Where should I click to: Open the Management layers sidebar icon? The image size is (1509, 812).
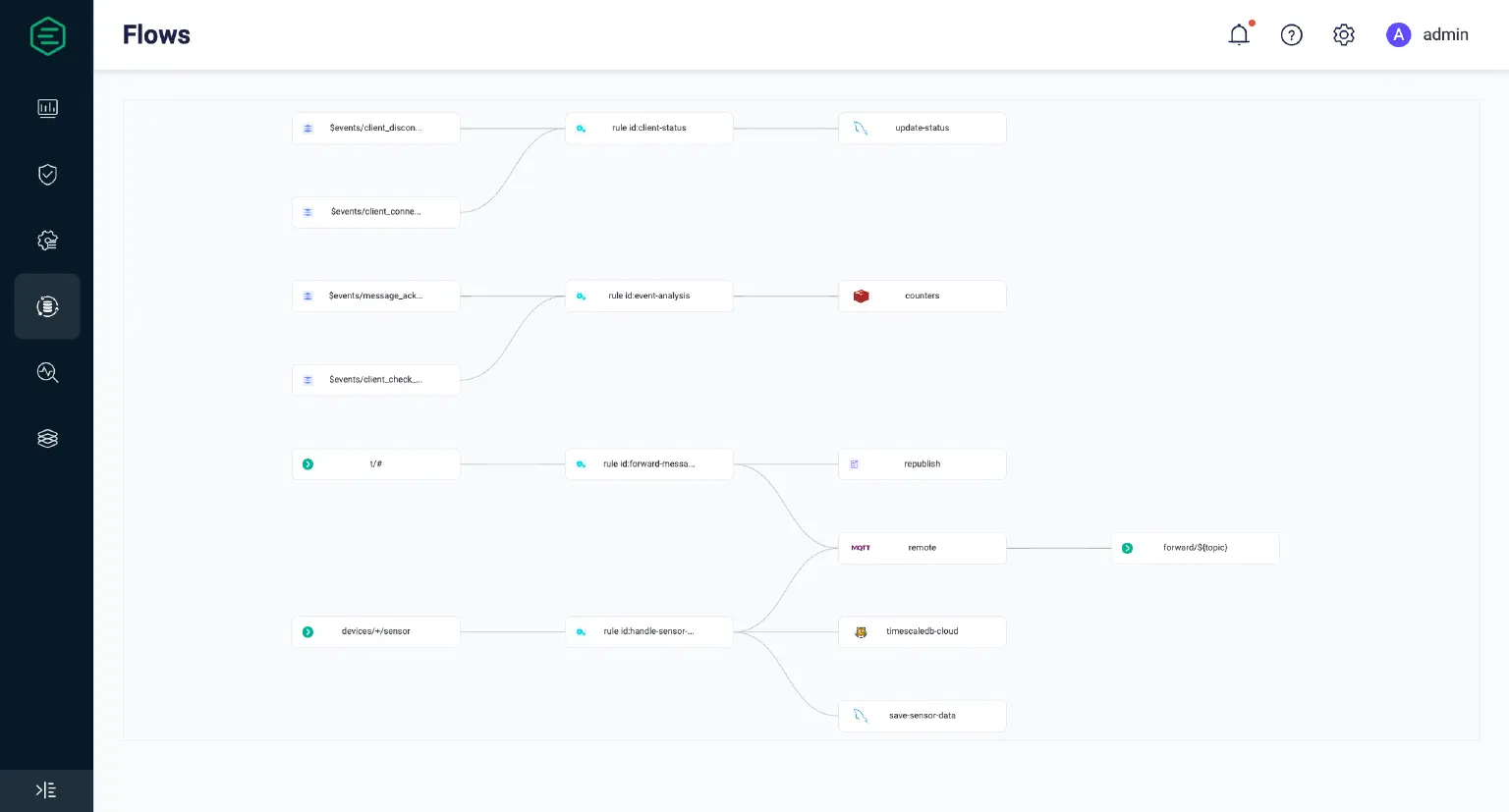point(47,438)
